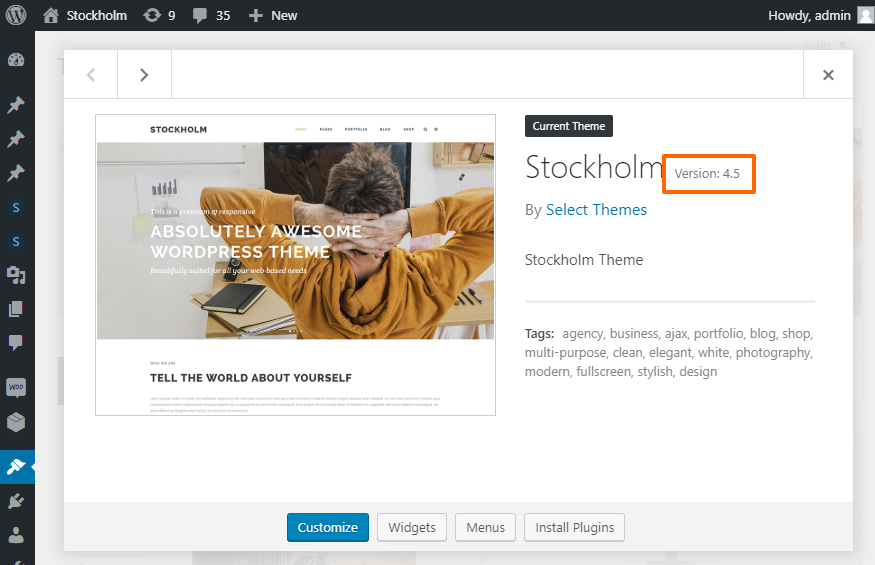Go to the Menus button
This screenshot has width=875, height=565.
(485, 527)
